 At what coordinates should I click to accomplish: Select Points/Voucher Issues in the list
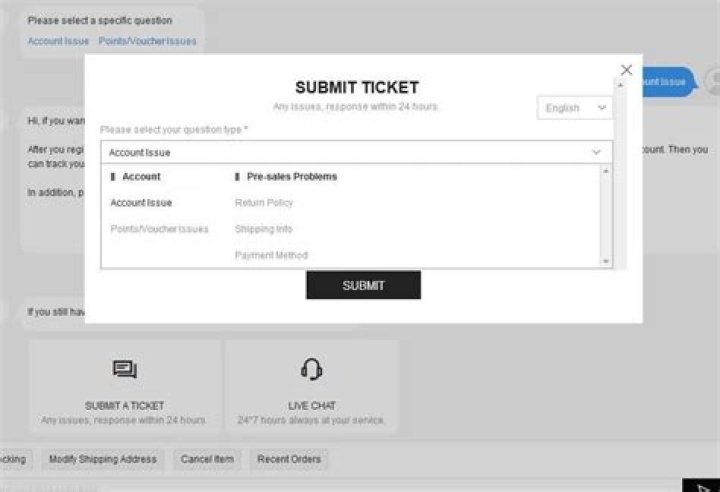coord(159,229)
